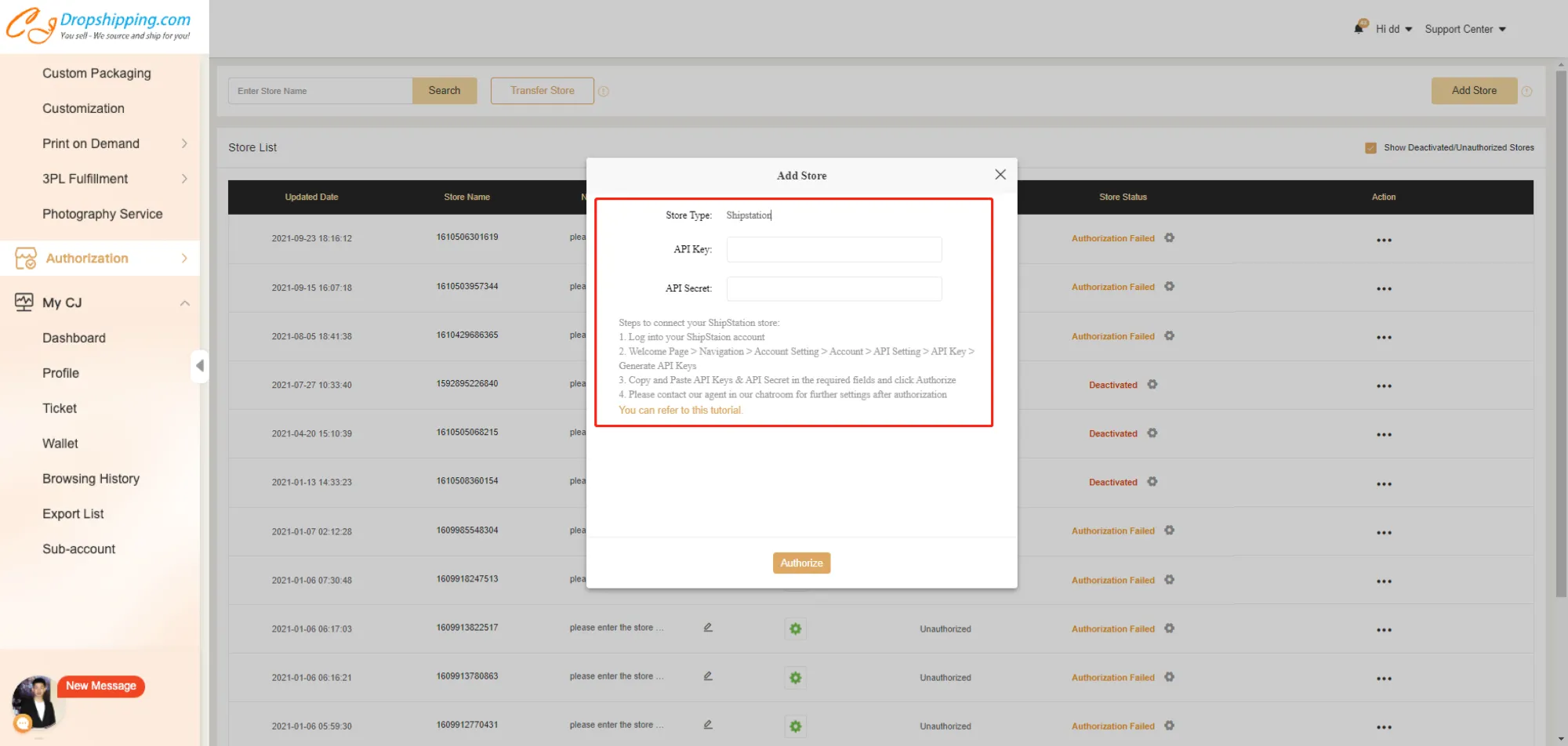Screen dimensions: 1568x746
Task: Expand the Print on Demand submenu
Action: (184, 143)
